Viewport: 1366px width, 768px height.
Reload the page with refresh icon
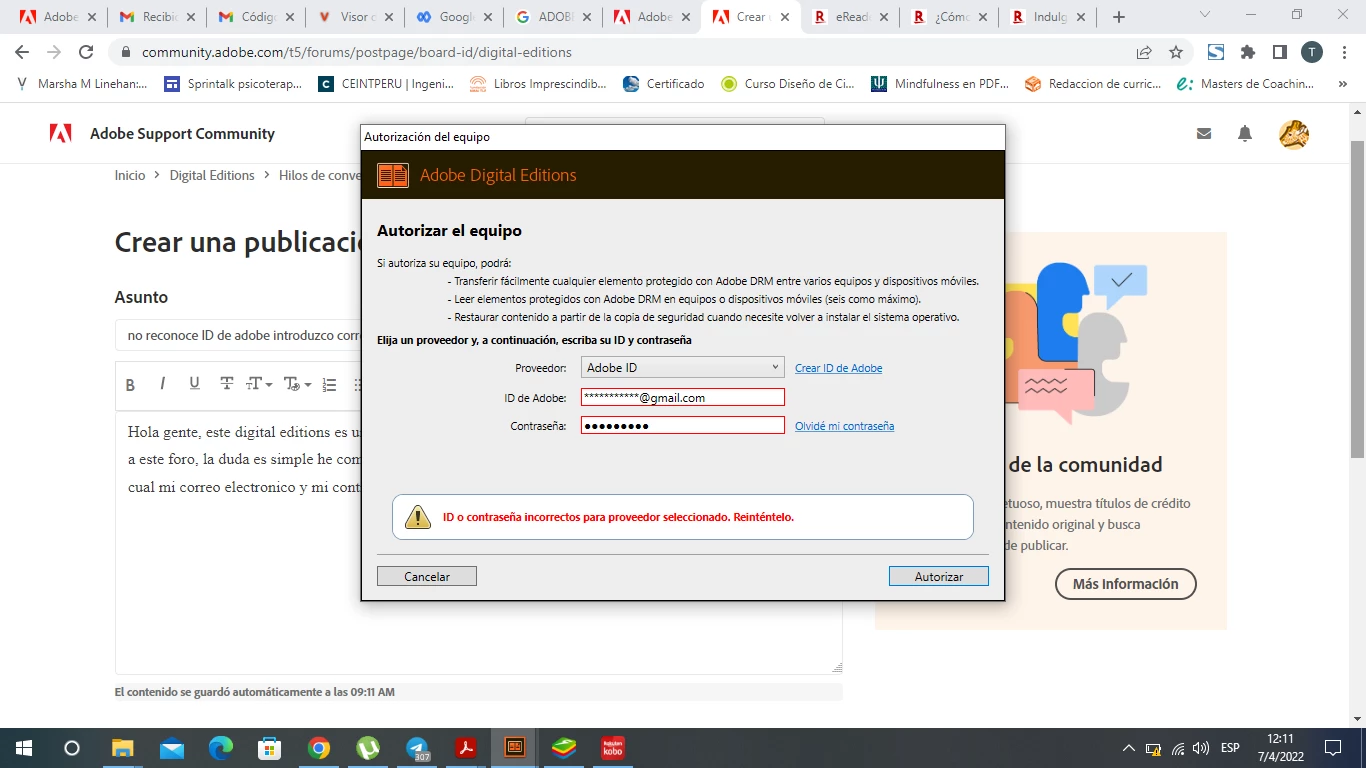(86, 52)
